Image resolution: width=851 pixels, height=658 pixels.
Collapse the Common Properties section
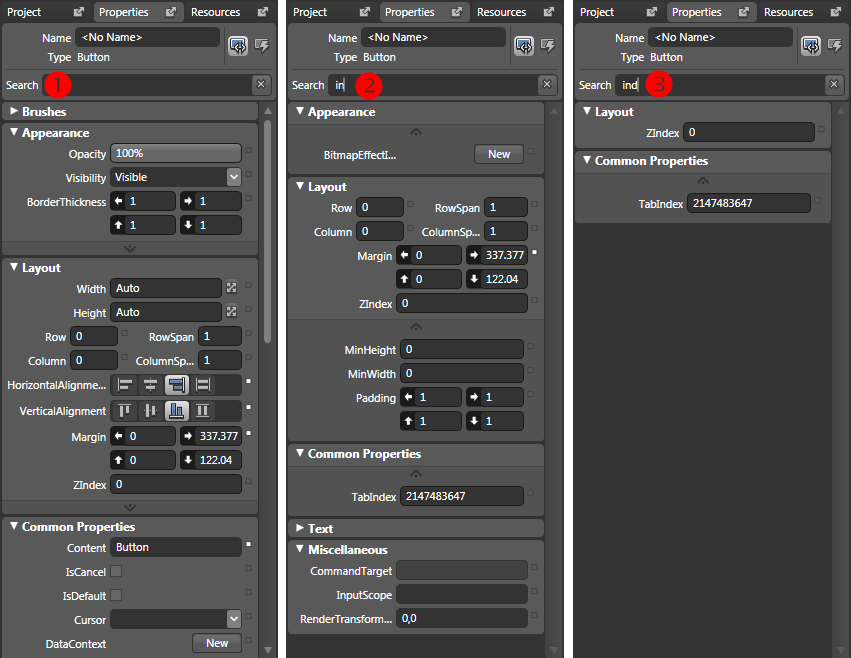click(x=16, y=525)
